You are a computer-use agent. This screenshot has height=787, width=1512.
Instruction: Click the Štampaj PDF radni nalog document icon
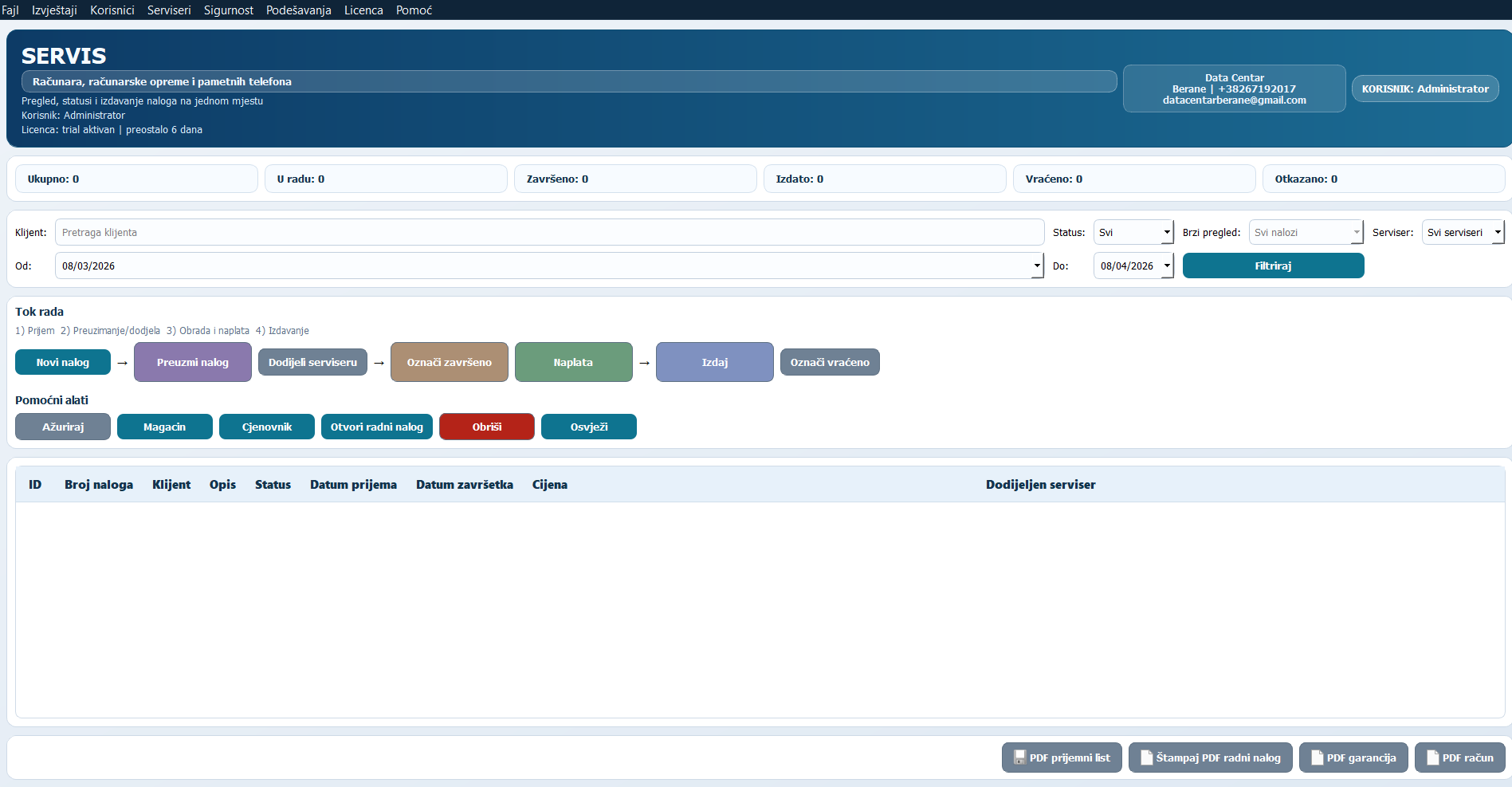(1147, 757)
